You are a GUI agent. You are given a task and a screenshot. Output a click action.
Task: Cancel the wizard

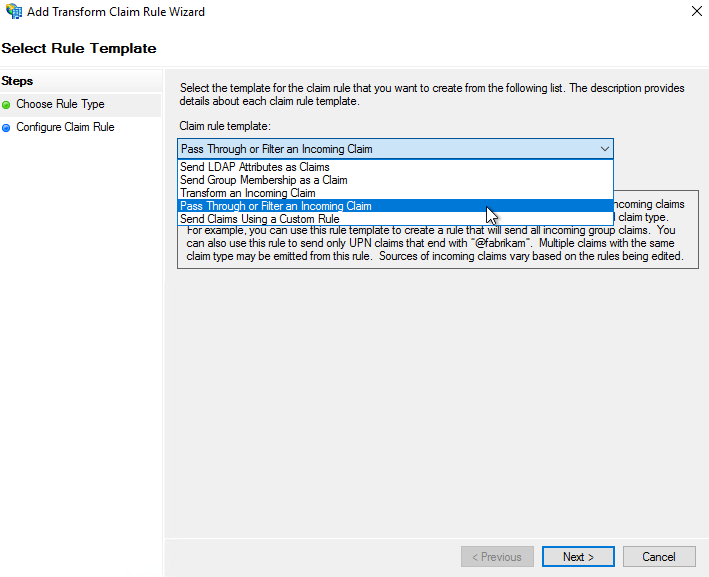tap(659, 557)
